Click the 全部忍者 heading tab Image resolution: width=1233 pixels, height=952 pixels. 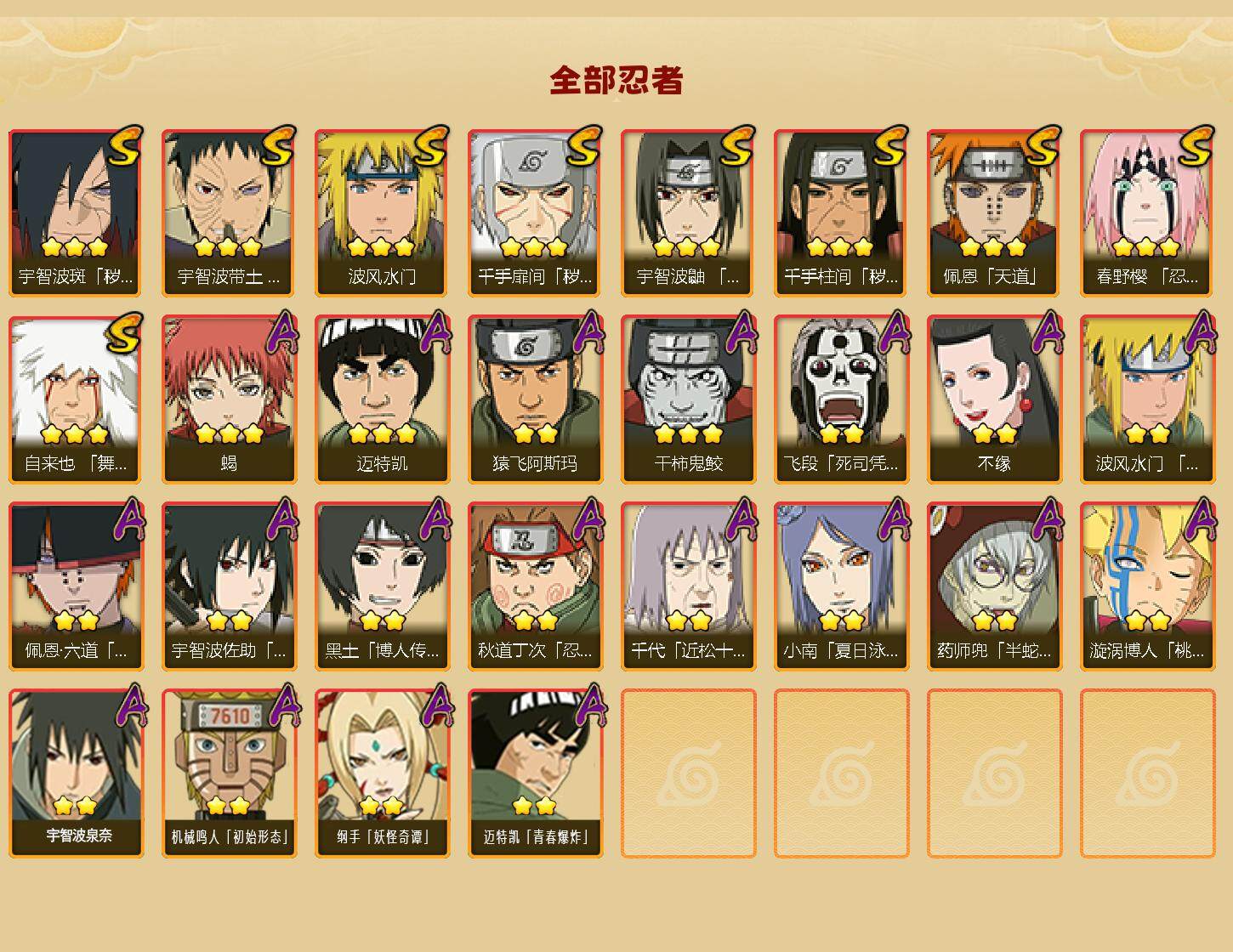click(x=616, y=80)
